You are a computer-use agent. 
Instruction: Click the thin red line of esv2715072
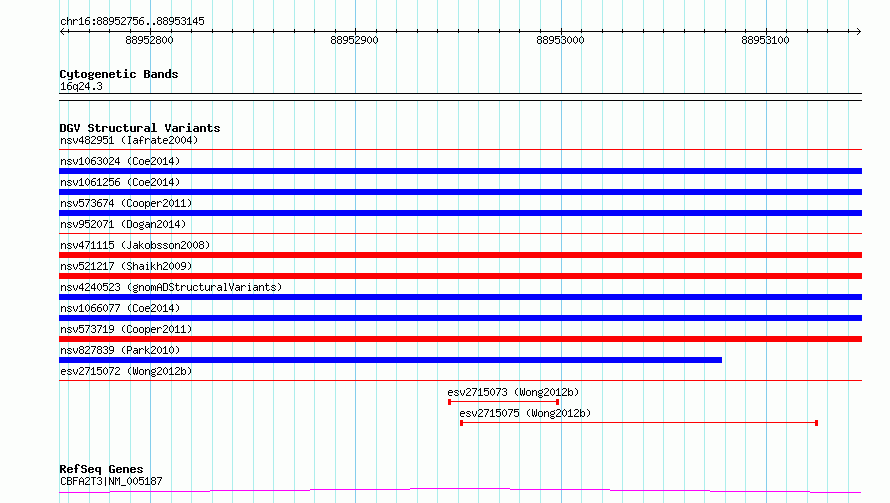pos(460,380)
